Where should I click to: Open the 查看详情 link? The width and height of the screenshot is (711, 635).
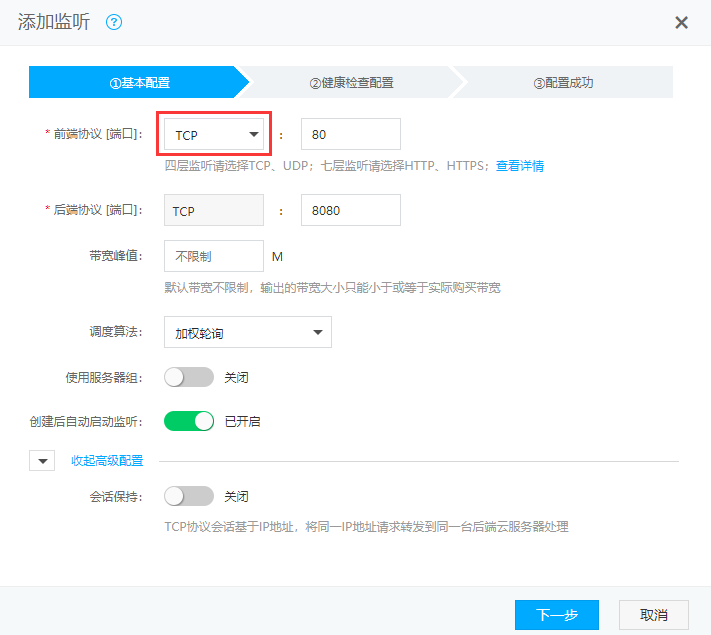tap(520, 166)
